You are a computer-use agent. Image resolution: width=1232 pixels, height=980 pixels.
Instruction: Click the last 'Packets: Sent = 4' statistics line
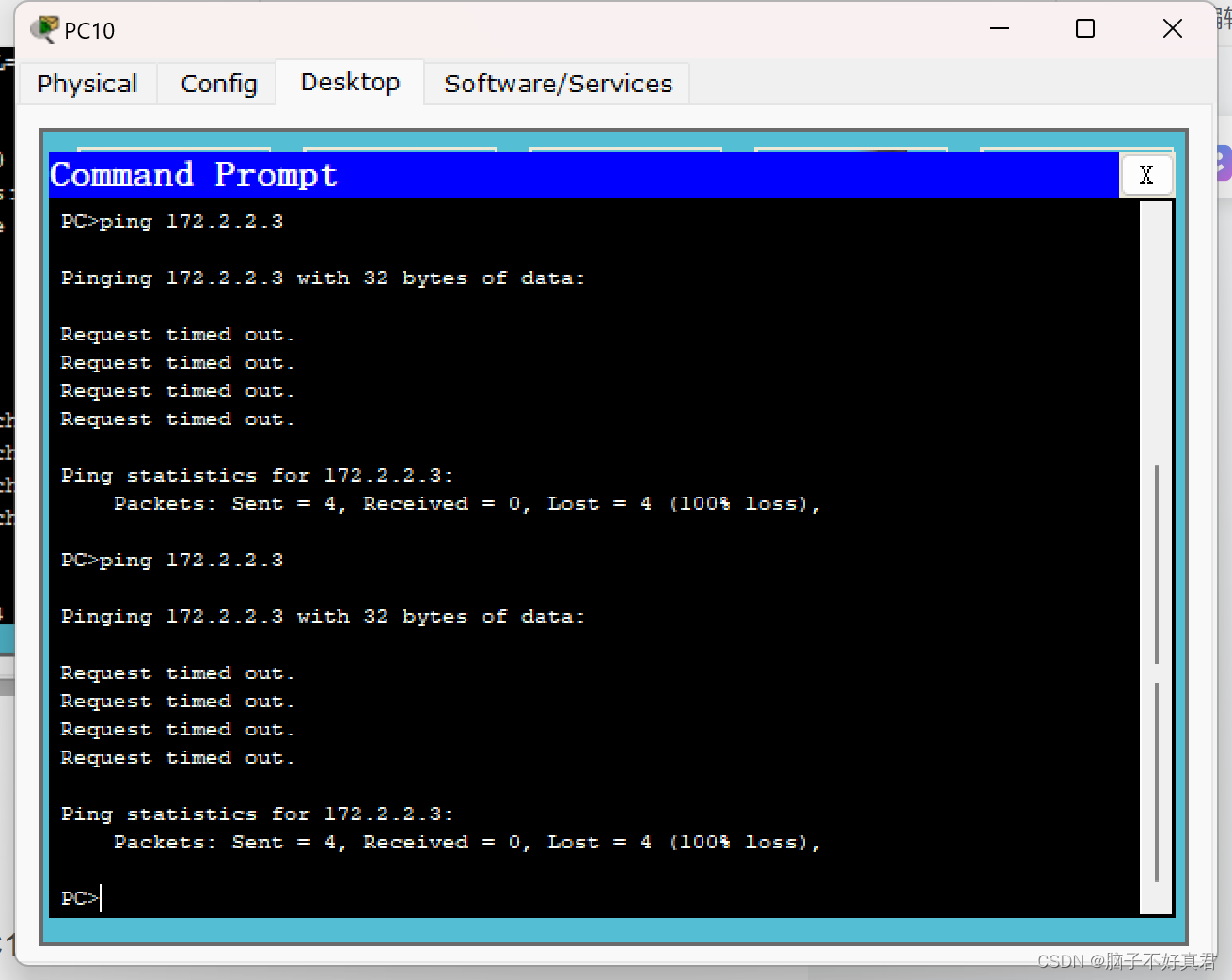(467, 843)
